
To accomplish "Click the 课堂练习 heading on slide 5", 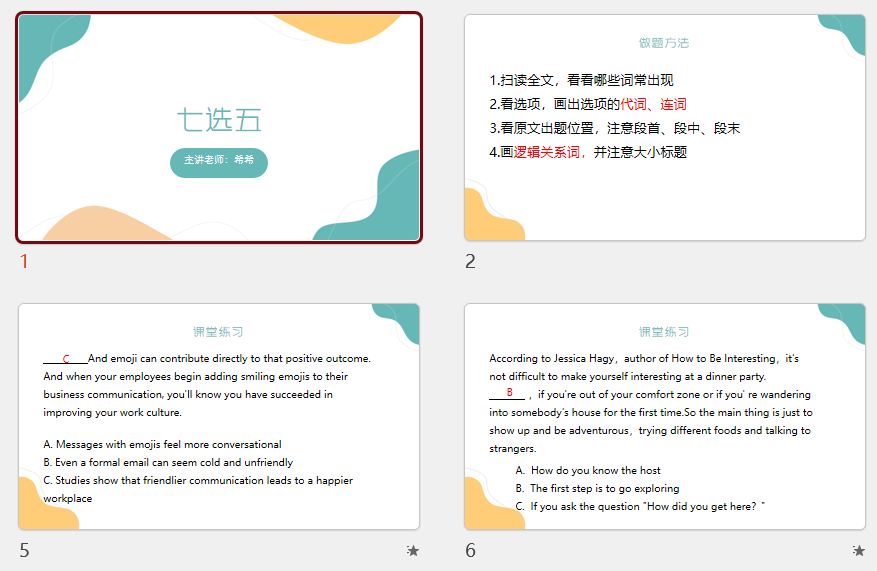I will coord(218,332).
